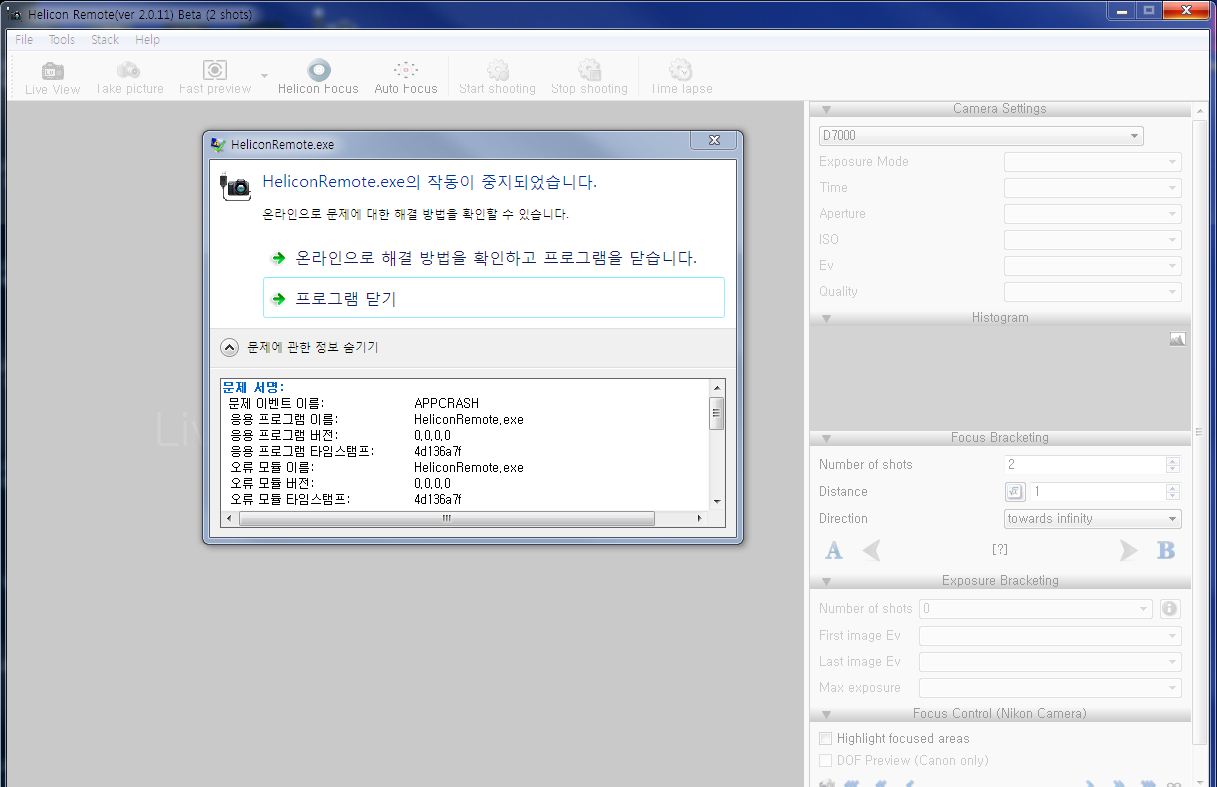
Task: Open the Fast preview dropdown arrow
Action: (264, 76)
